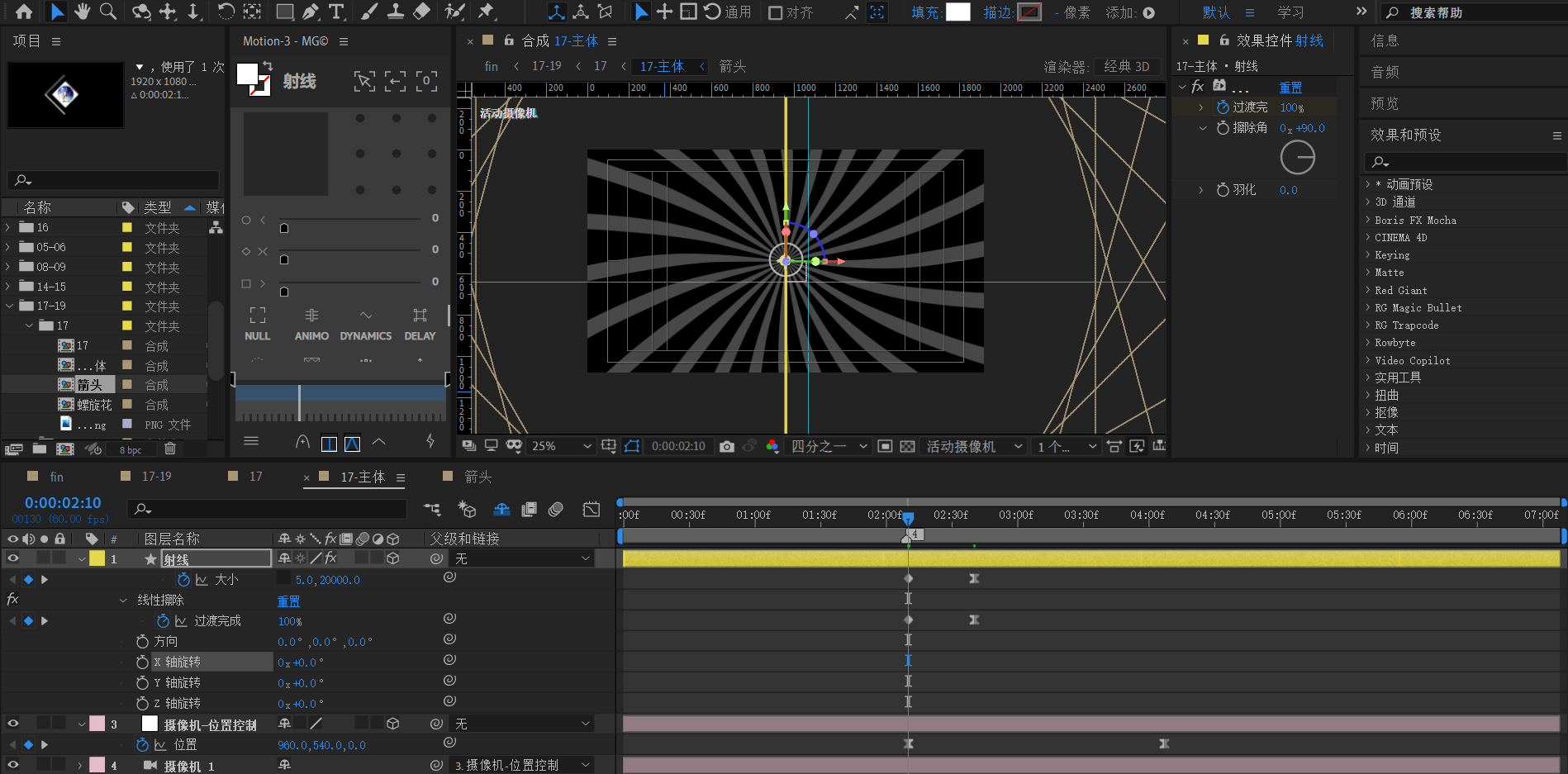Select the Pen tool

coord(311,12)
